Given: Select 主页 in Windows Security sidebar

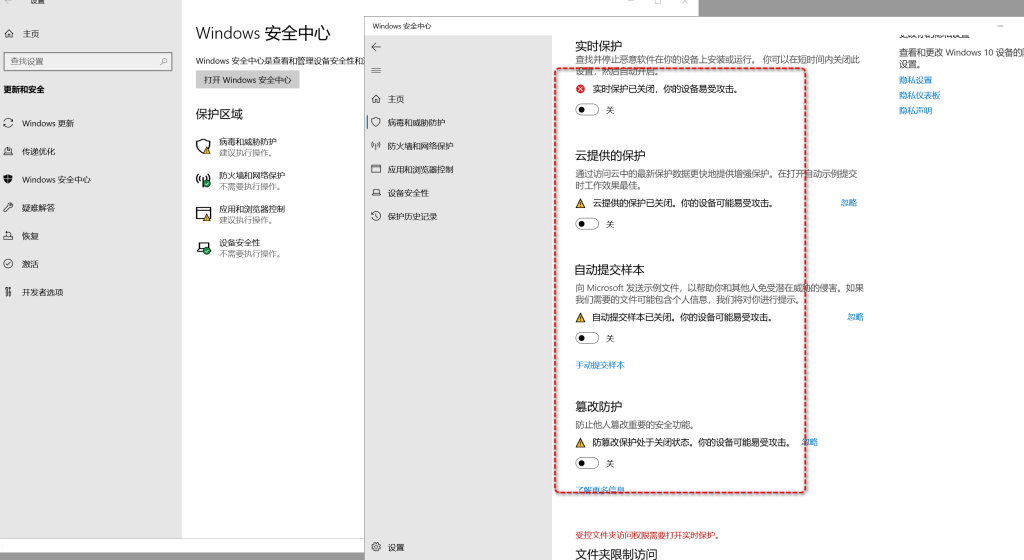Looking at the screenshot, I should [x=396, y=99].
